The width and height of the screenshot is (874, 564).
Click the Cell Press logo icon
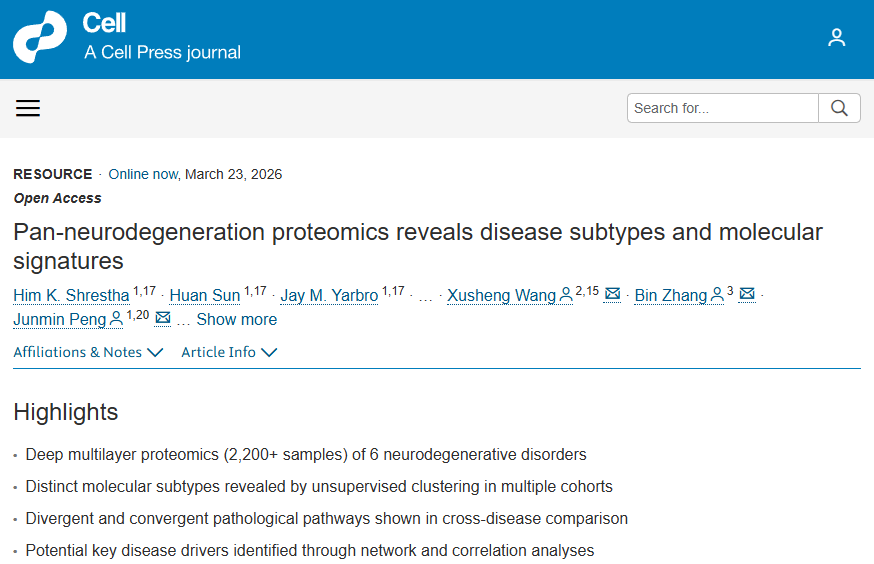point(40,38)
